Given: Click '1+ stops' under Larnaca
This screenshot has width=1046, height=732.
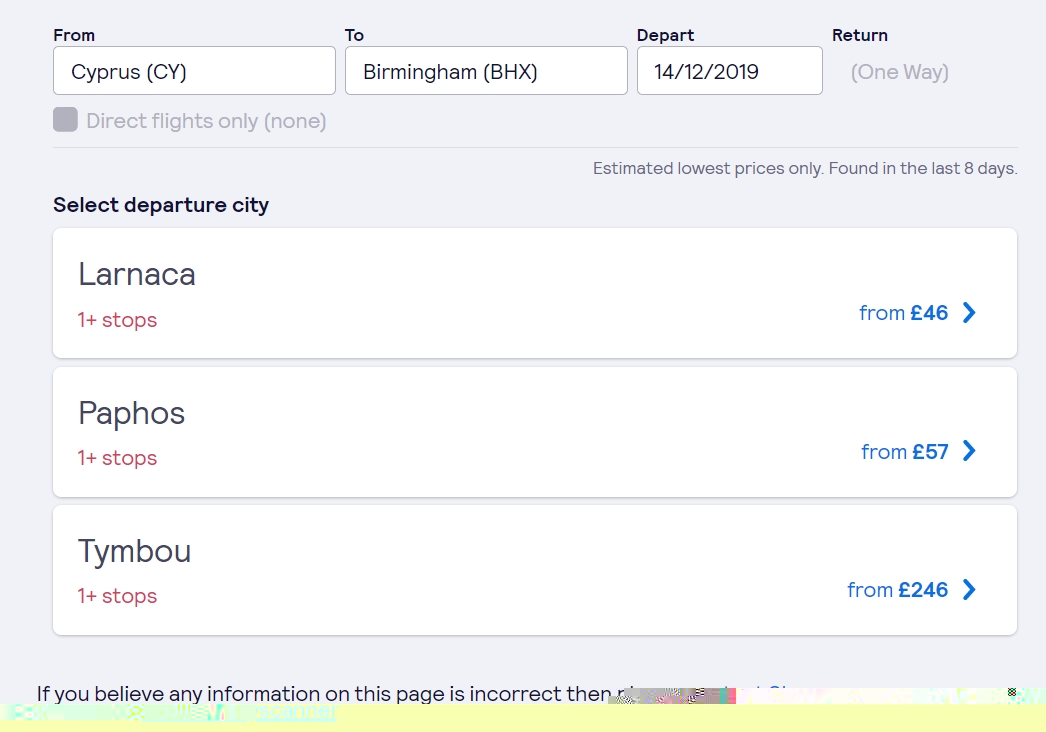Looking at the screenshot, I should coord(117,320).
